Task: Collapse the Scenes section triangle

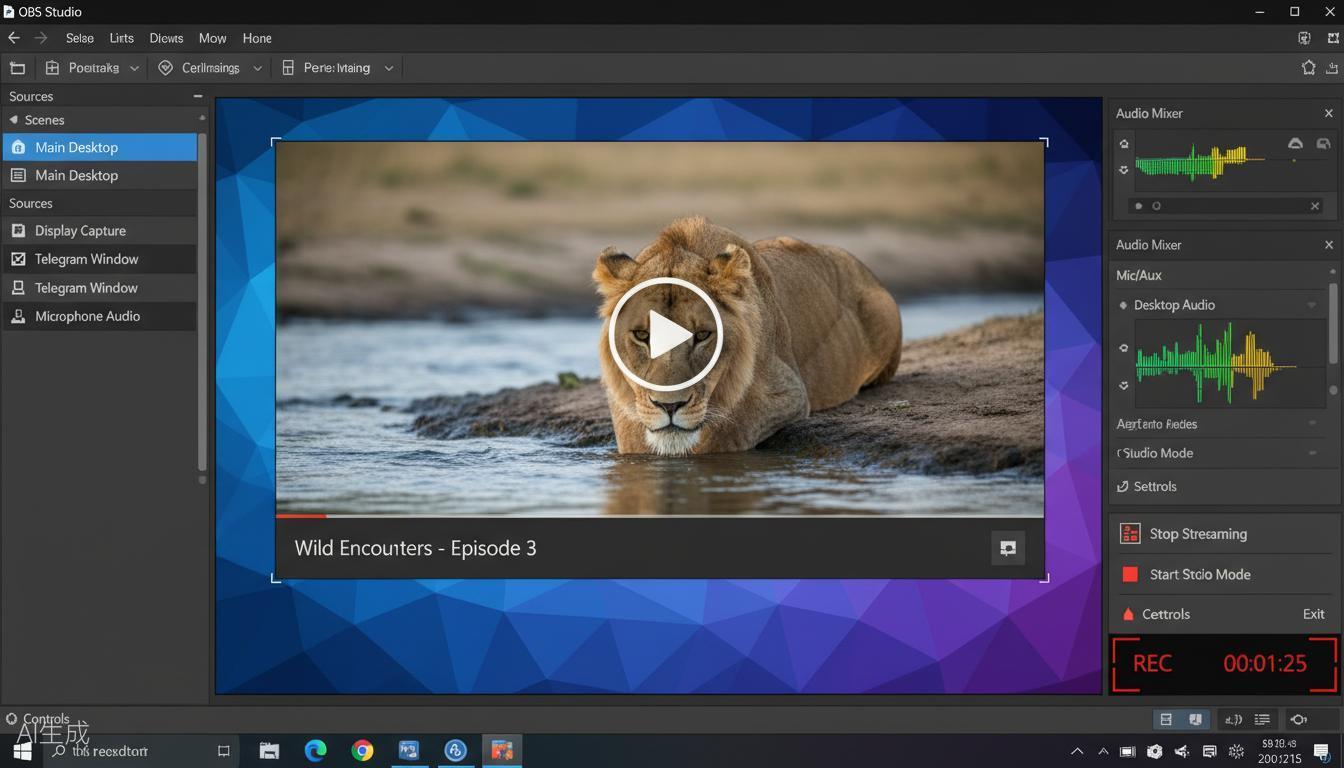Action: pyautogui.click(x=14, y=119)
